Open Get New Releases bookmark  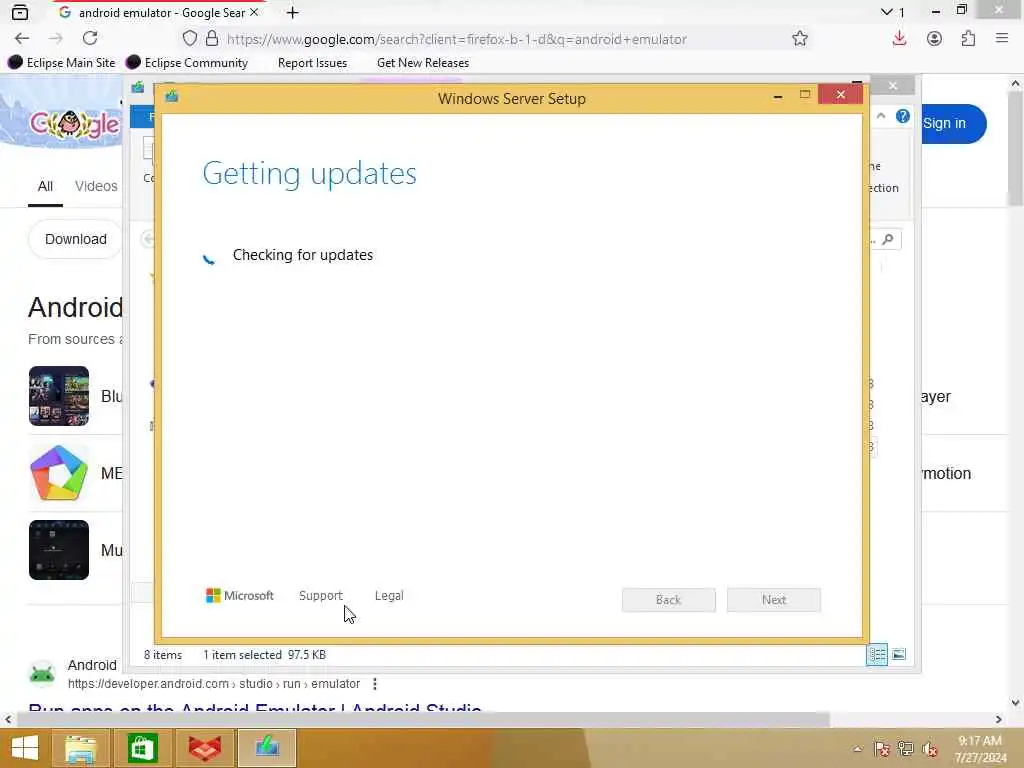click(x=423, y=63)
